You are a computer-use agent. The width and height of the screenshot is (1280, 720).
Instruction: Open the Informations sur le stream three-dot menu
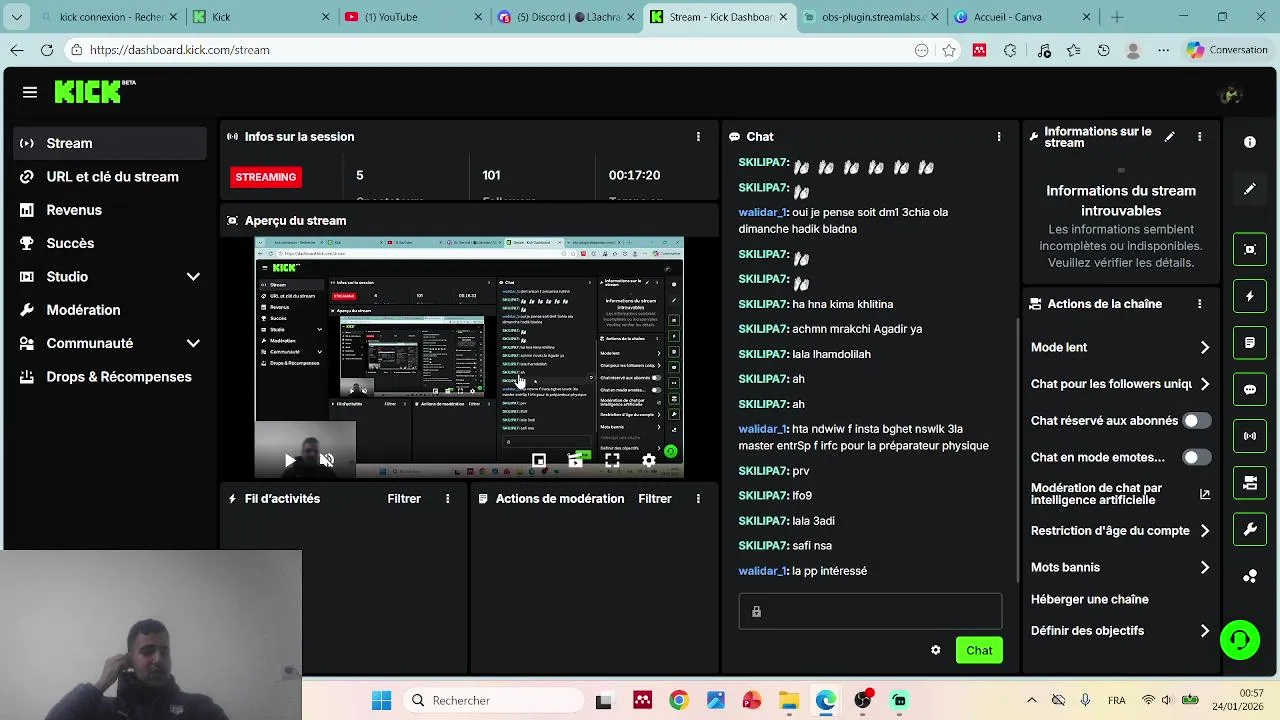(x=1199, y=137)
